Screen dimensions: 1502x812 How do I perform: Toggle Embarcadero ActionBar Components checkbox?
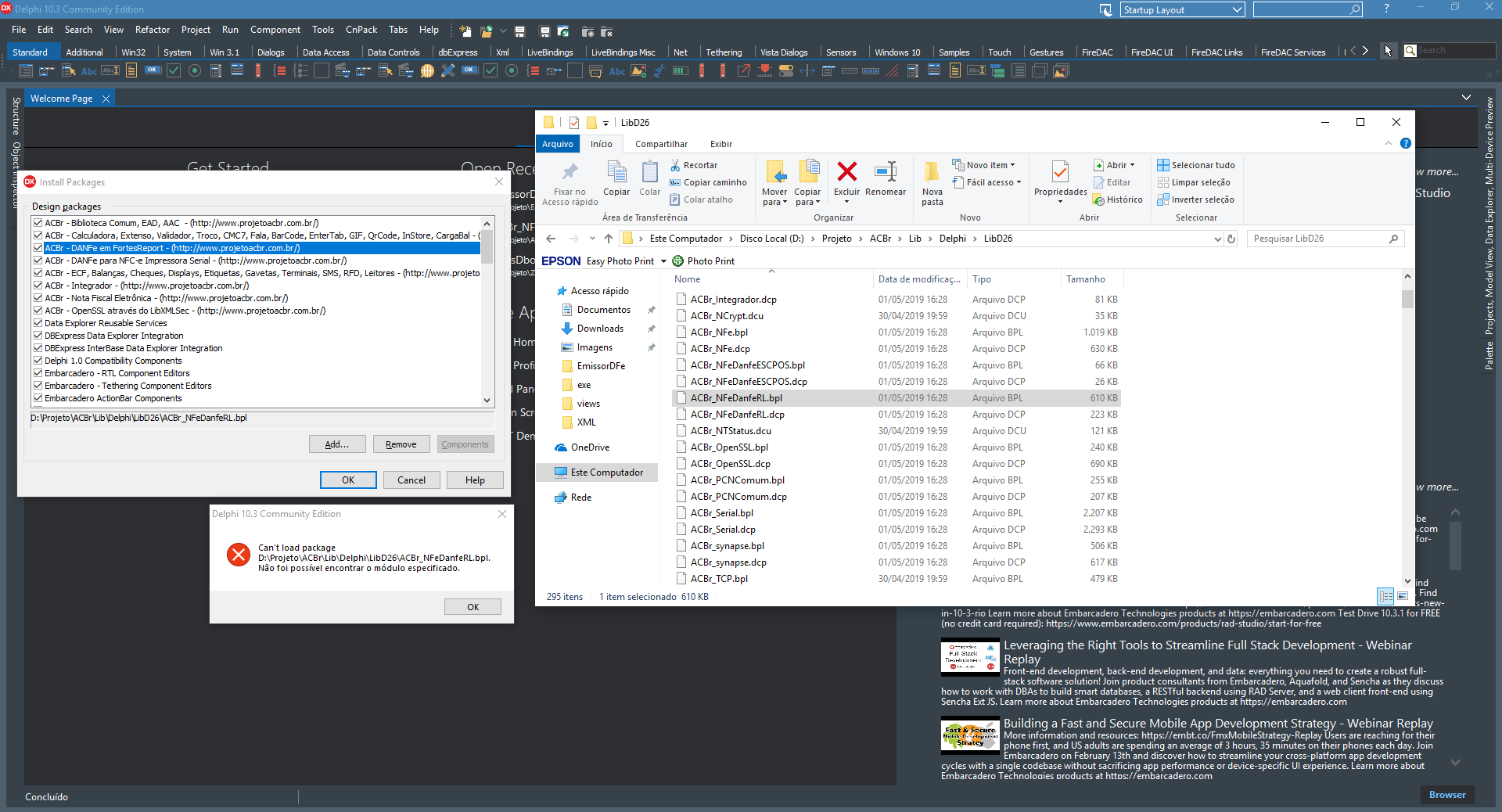pos(38,398)
